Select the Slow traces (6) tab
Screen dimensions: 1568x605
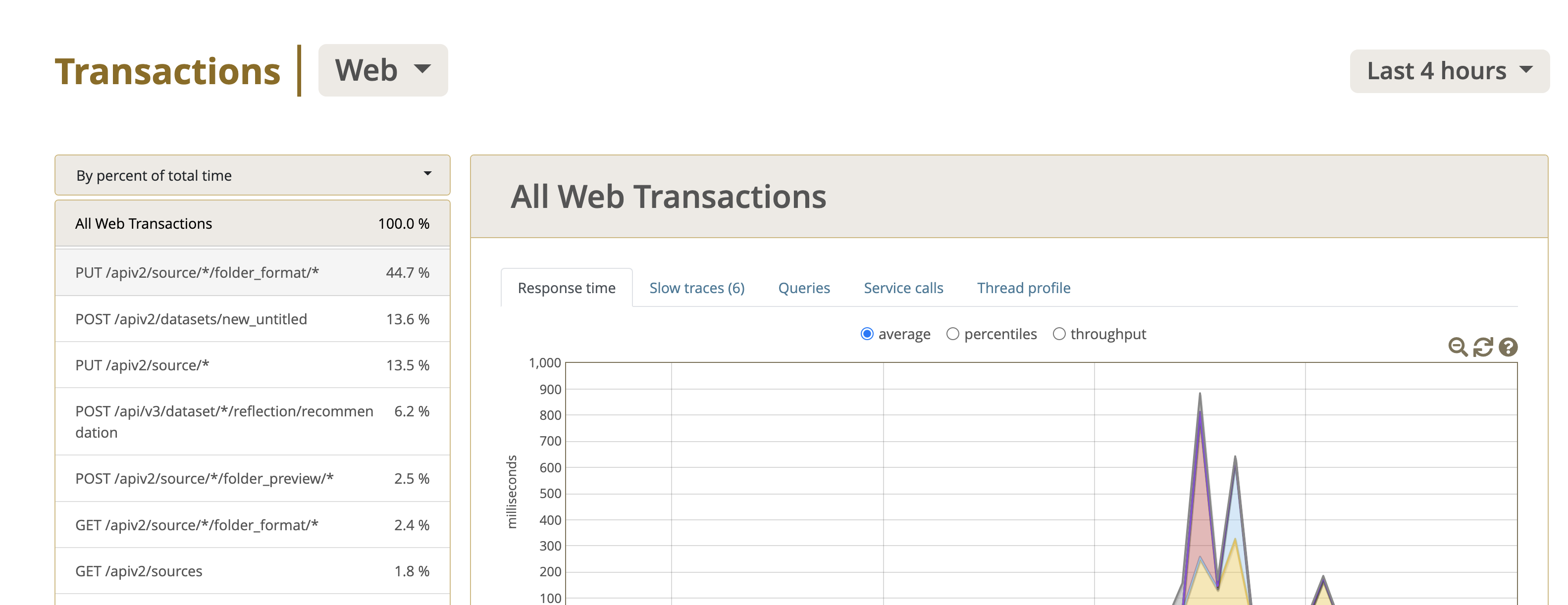(x=697, y=288)
